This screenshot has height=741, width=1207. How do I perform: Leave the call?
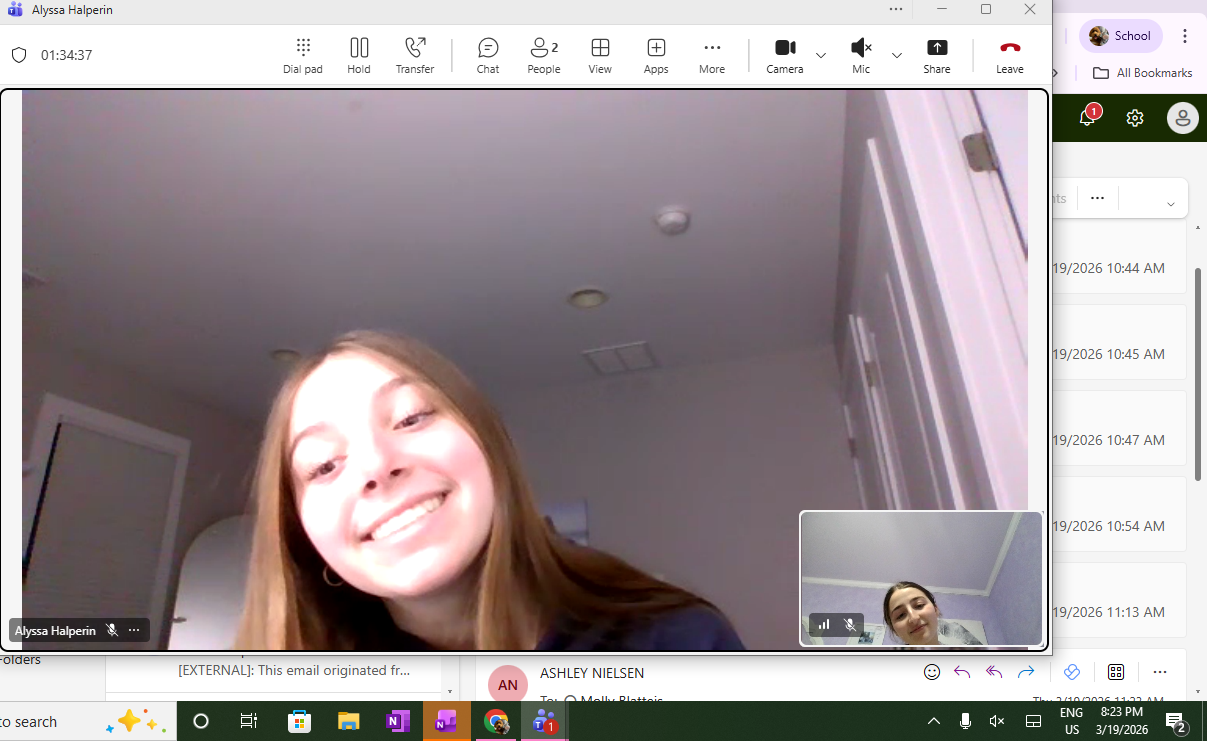[x=1010, y=55]
